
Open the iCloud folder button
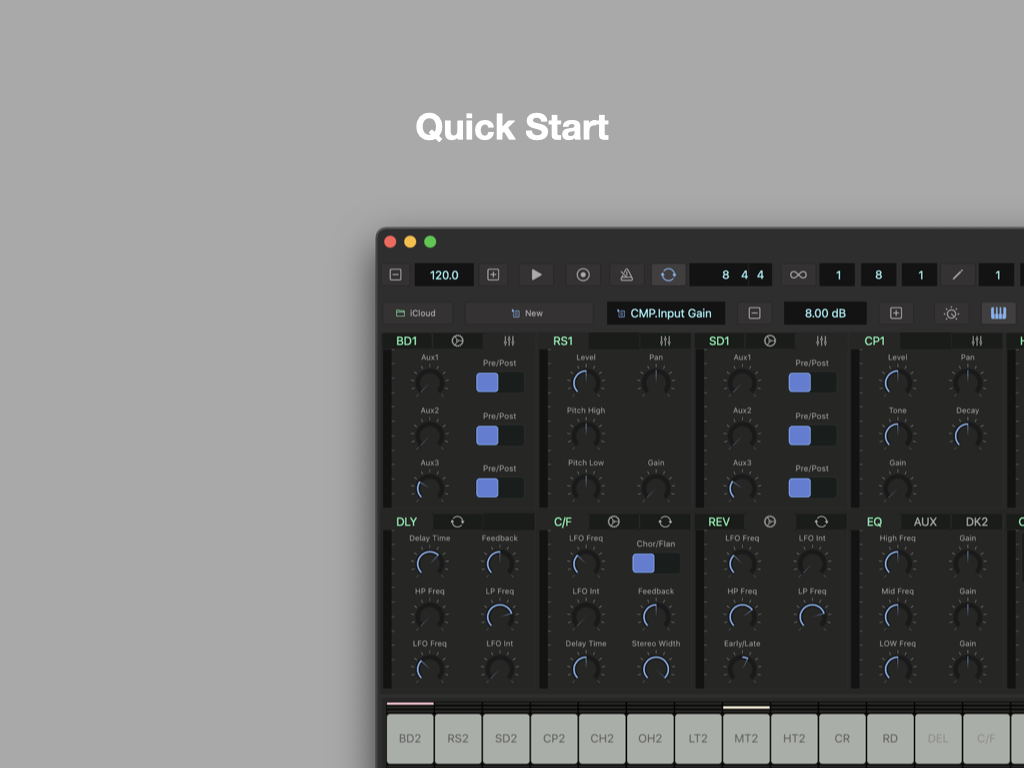[x=417, y=313]
